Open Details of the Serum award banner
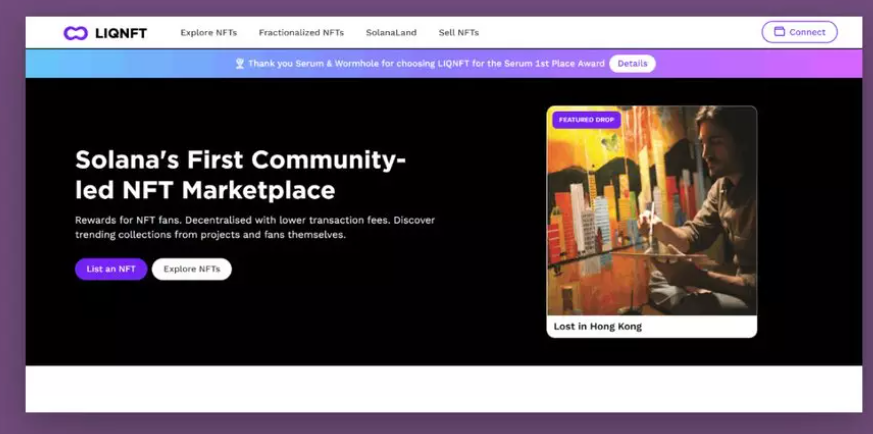Screen dimensions: 873x434 (632, 63)
